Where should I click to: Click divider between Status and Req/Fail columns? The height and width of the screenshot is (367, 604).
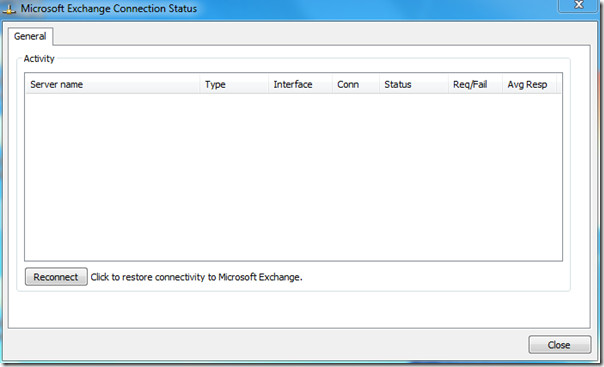(448, 84)
